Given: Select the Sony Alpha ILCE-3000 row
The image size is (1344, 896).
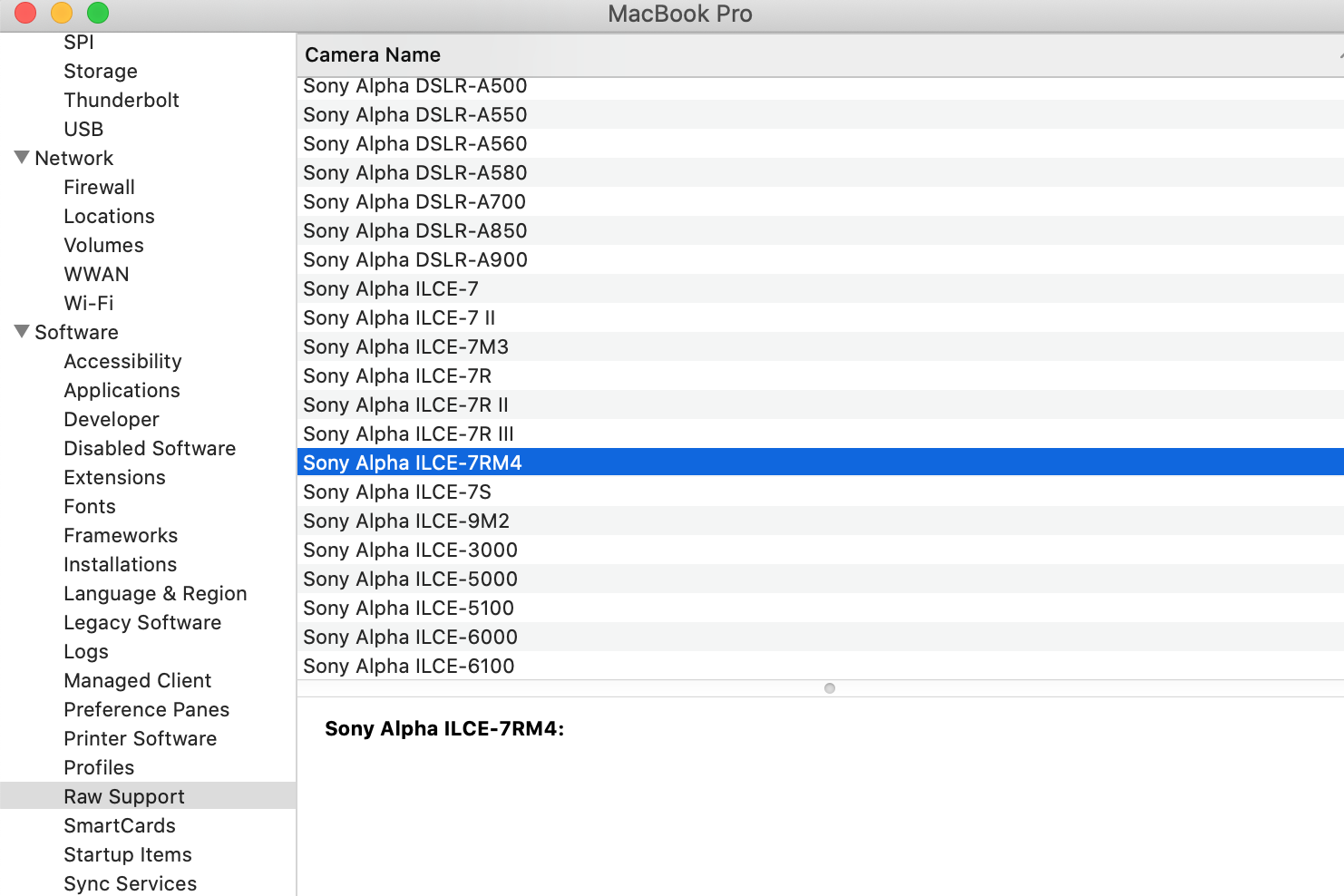Looking at the screenshot, I should 821,550.
